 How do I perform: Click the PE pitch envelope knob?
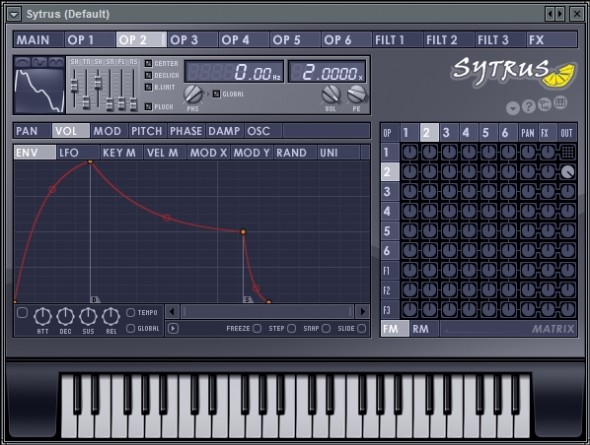(x=356, y=94)
